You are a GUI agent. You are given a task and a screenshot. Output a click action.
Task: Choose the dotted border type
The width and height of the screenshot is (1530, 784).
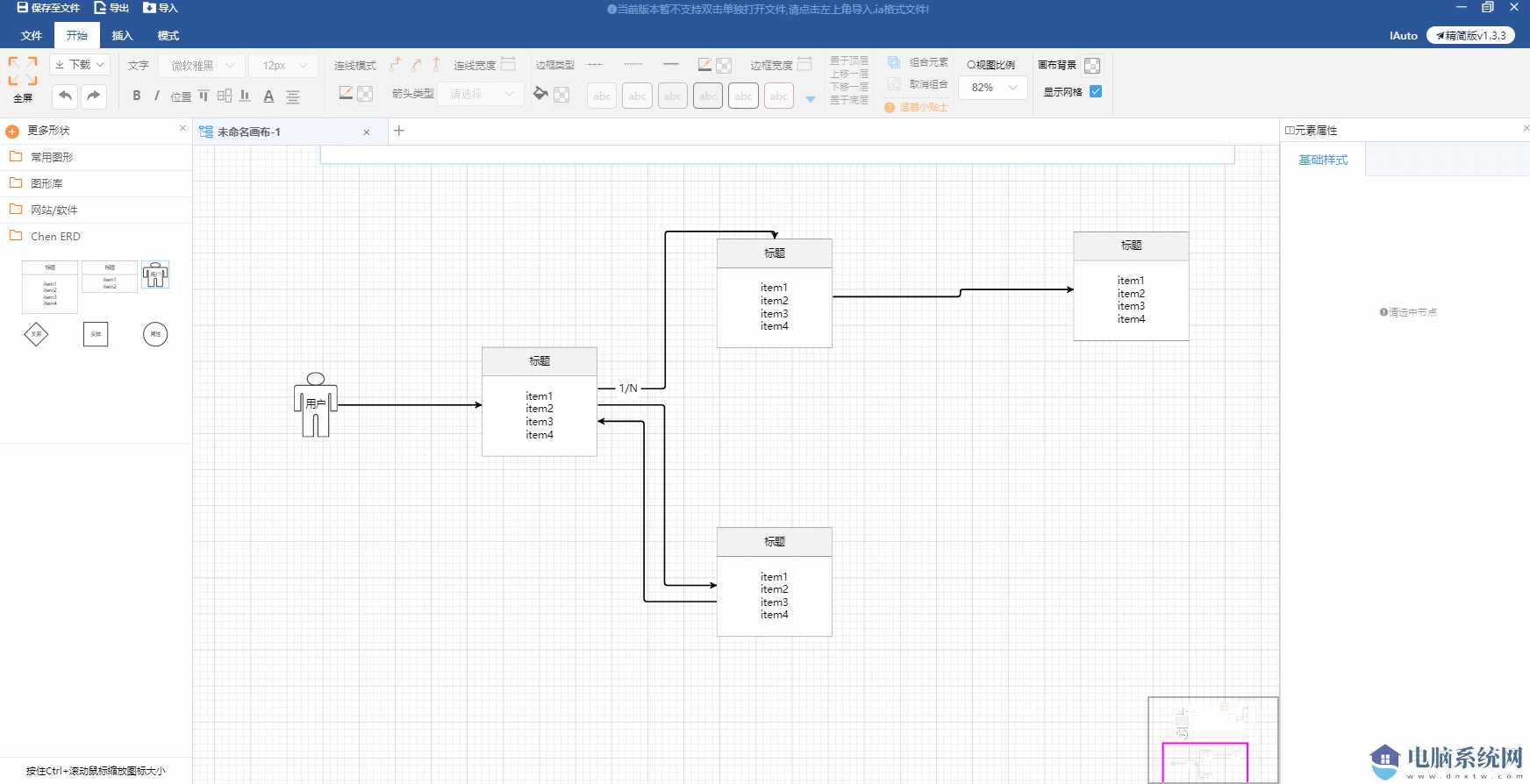pos(633,64)
